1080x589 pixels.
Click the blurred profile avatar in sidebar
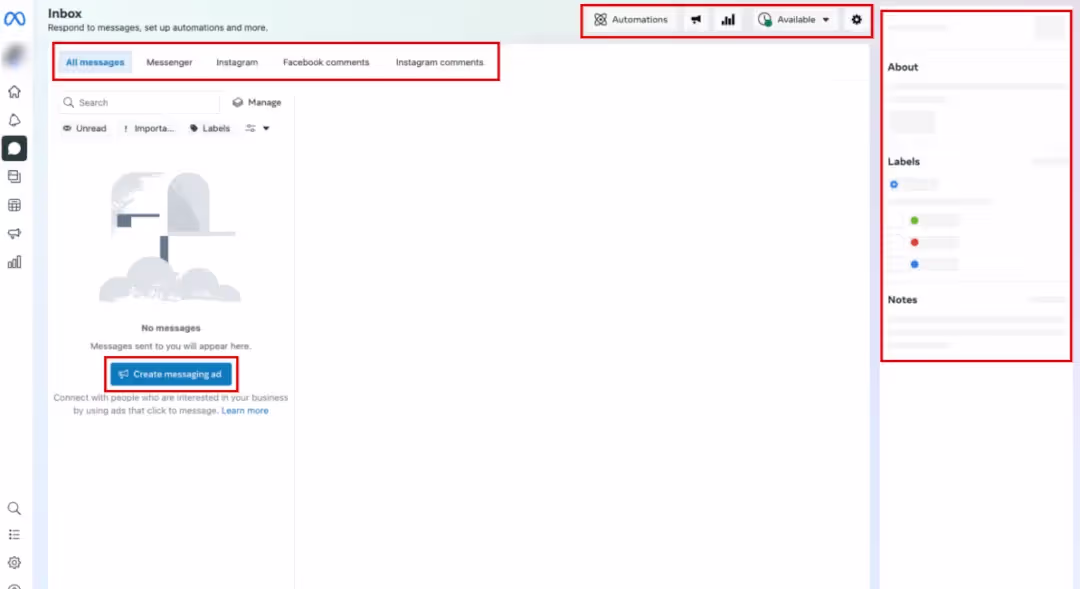[x=14, y=55]
